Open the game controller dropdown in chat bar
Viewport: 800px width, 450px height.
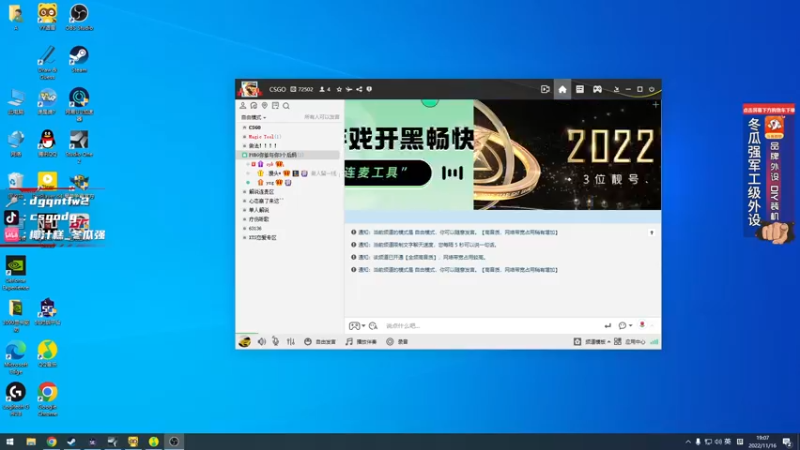pos(357,326)
